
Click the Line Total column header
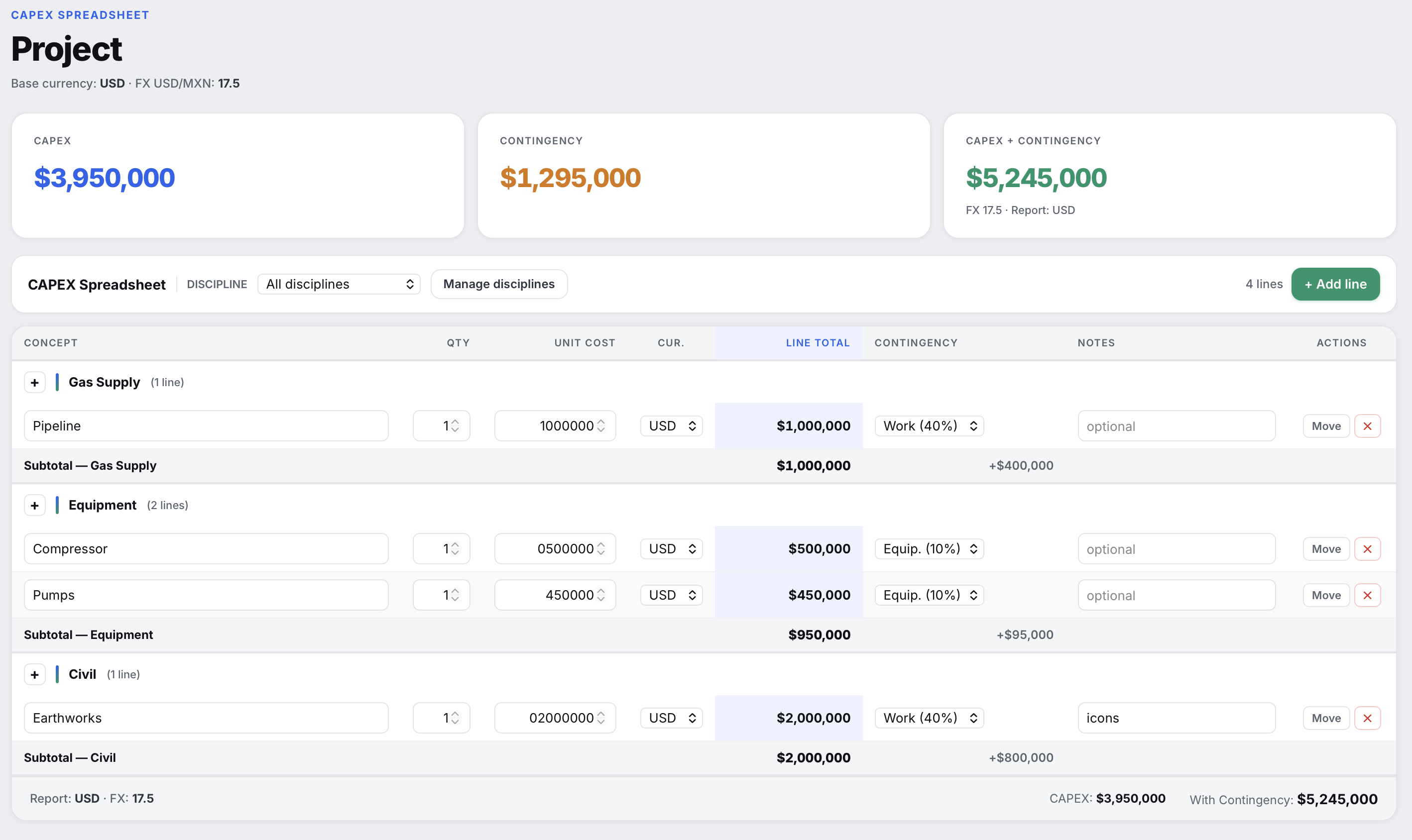[x=817, y=343]
